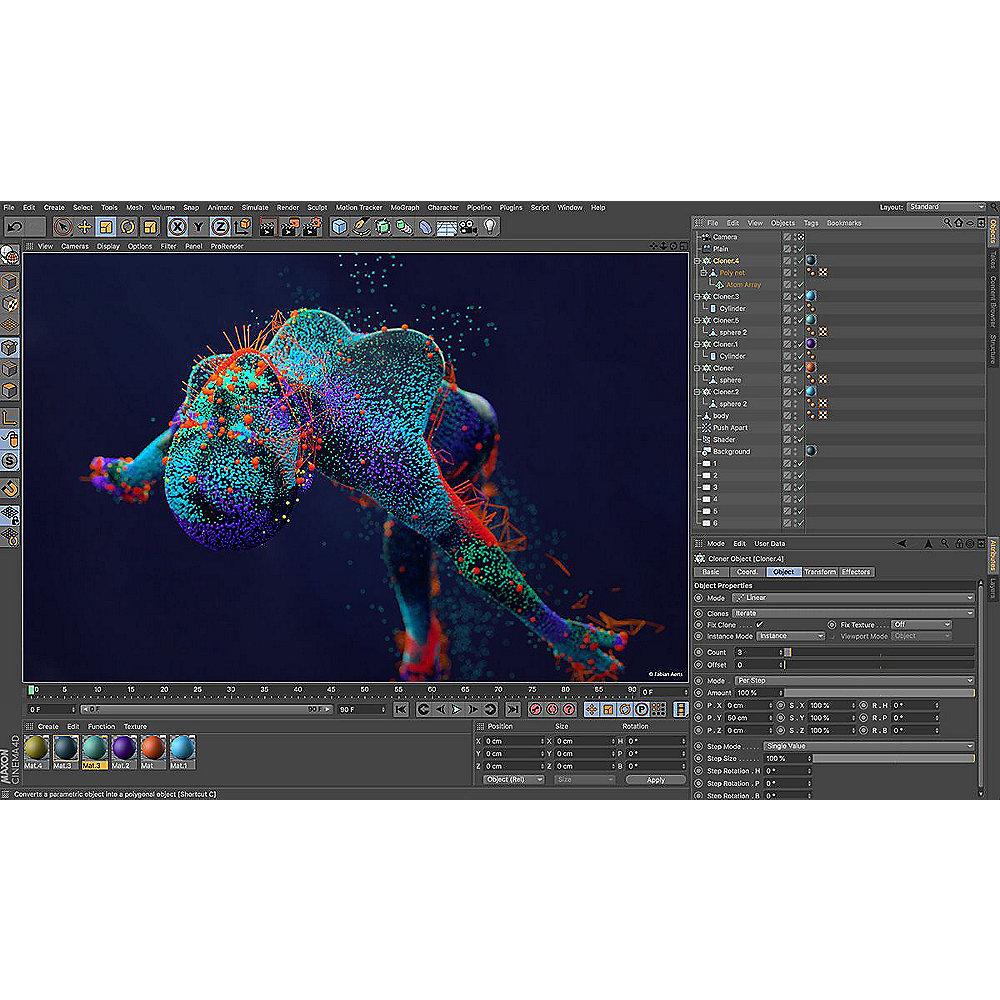Open the MoGraph menu
1000x1000 pixels.
pos(405,207)
